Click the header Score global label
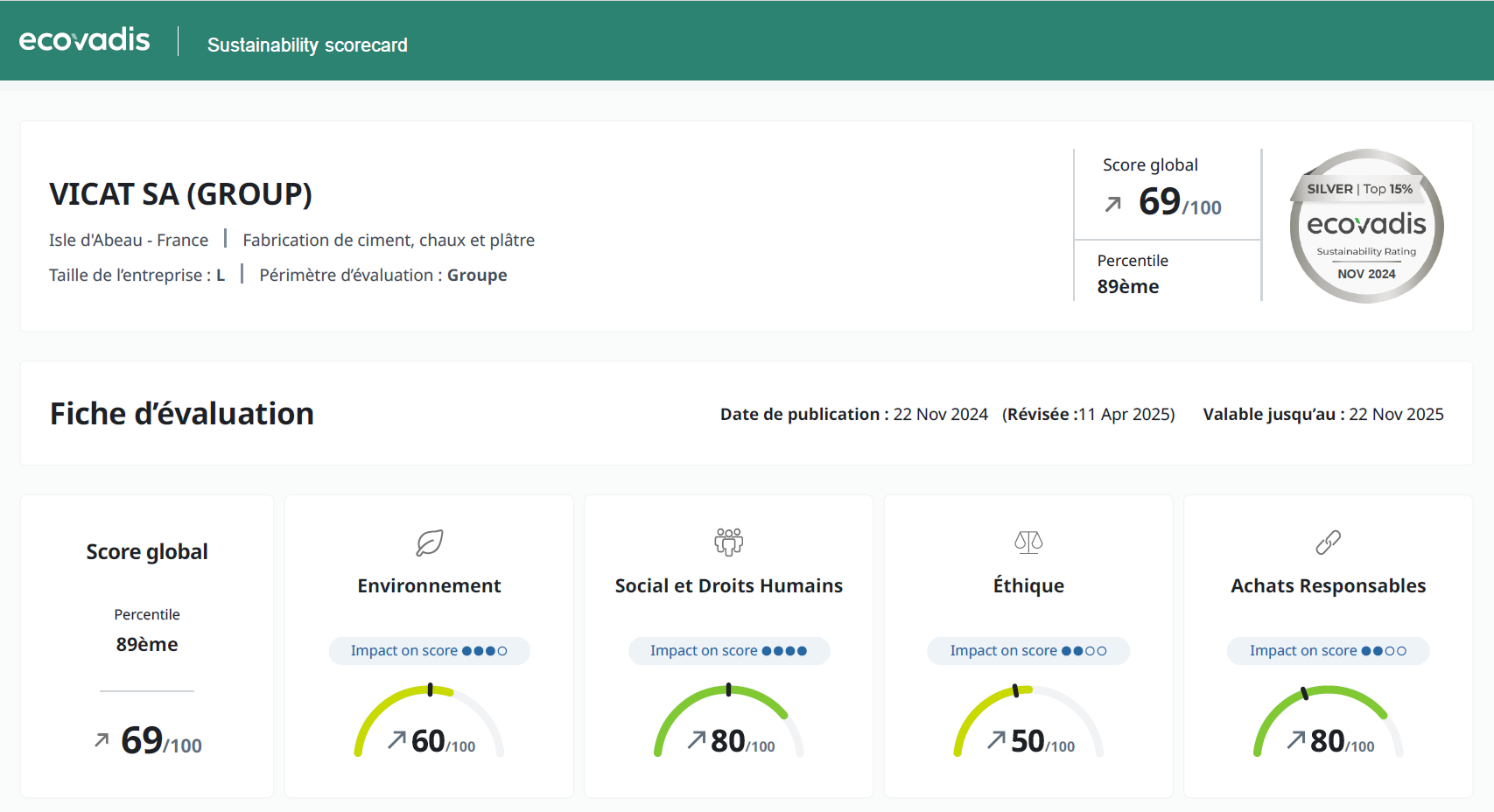Viewport: 1494px width, 812px height. coord(1150,164)
